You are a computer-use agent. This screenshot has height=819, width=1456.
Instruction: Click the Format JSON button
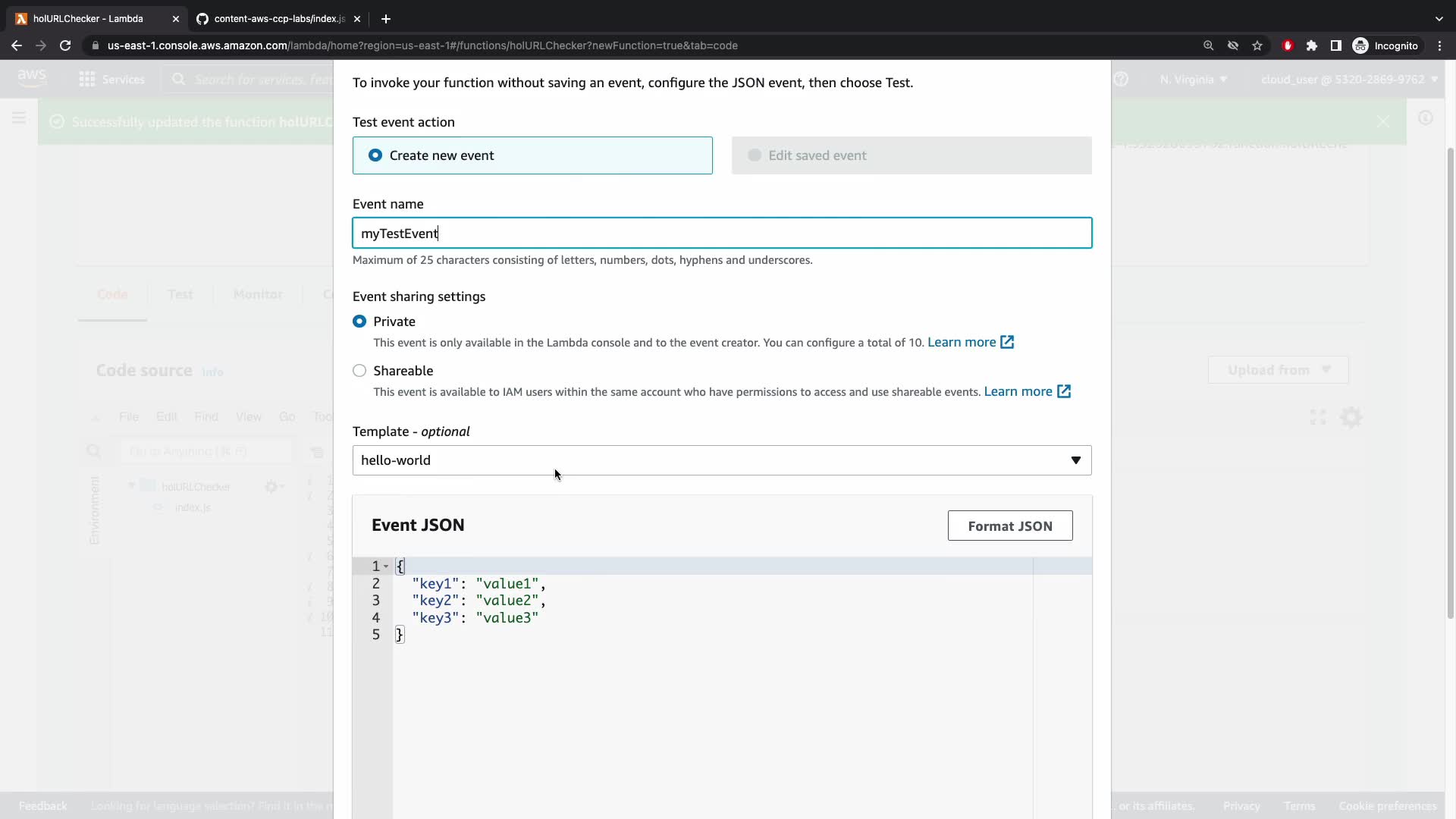coord(1009,526)
